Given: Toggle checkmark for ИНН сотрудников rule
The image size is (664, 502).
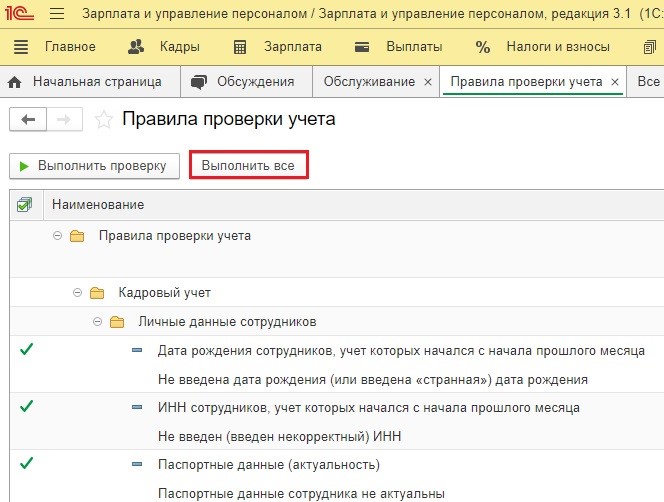Looking at the screenshot, I should 26,406.
